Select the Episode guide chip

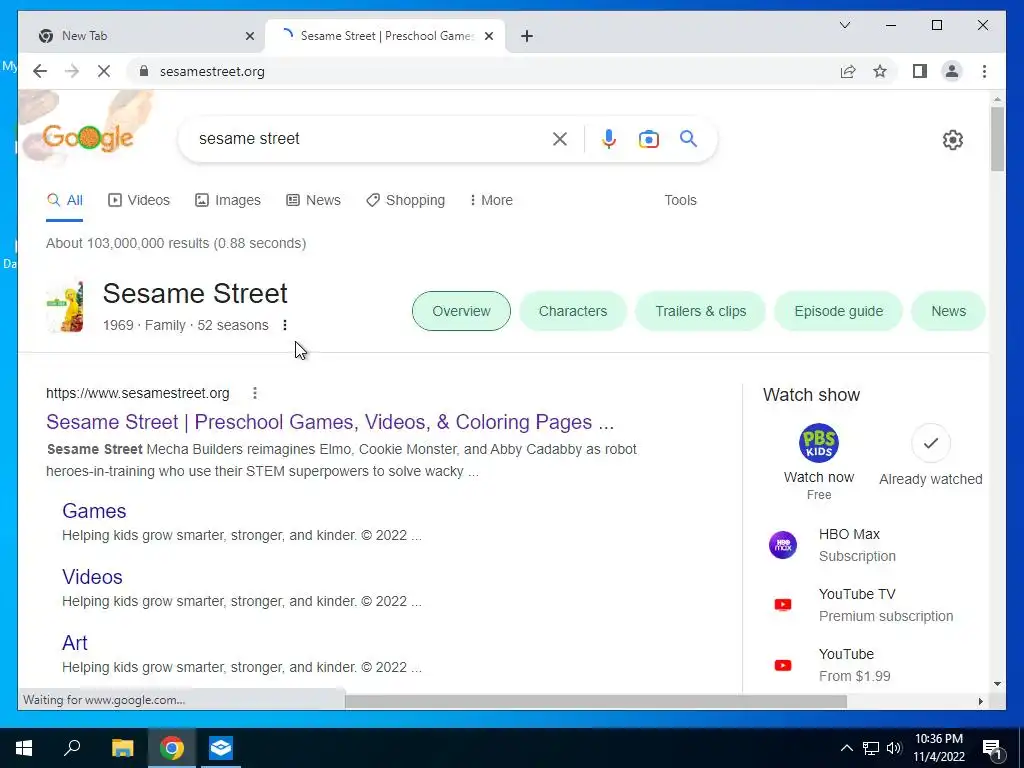[839, 311]
